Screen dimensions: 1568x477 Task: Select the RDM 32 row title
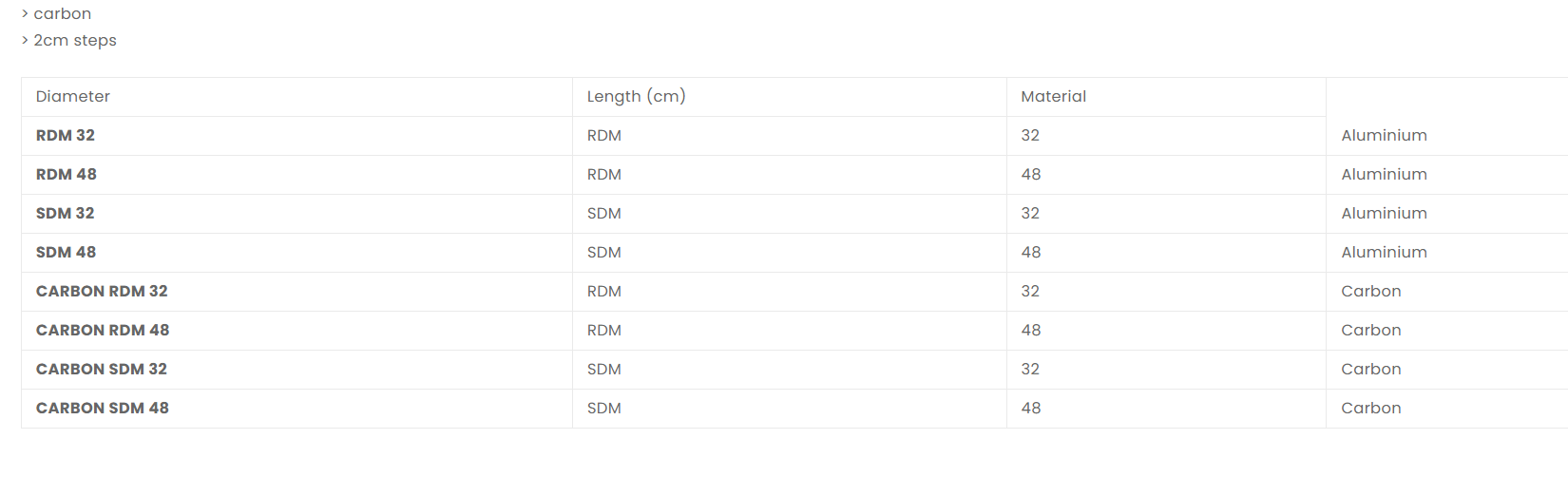click(x=66, y=136)
